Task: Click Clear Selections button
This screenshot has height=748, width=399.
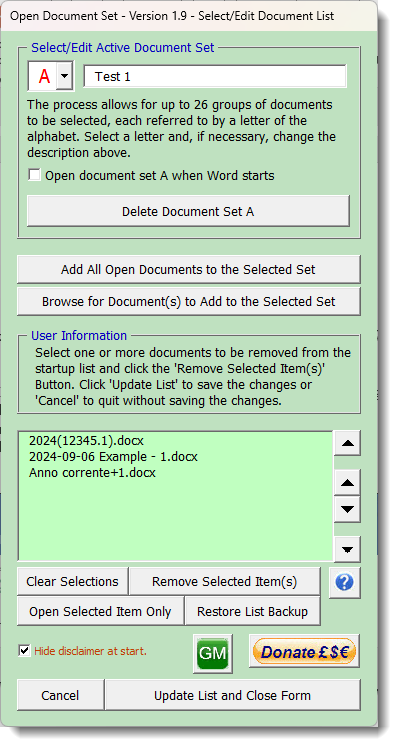Action: point(73,582)
